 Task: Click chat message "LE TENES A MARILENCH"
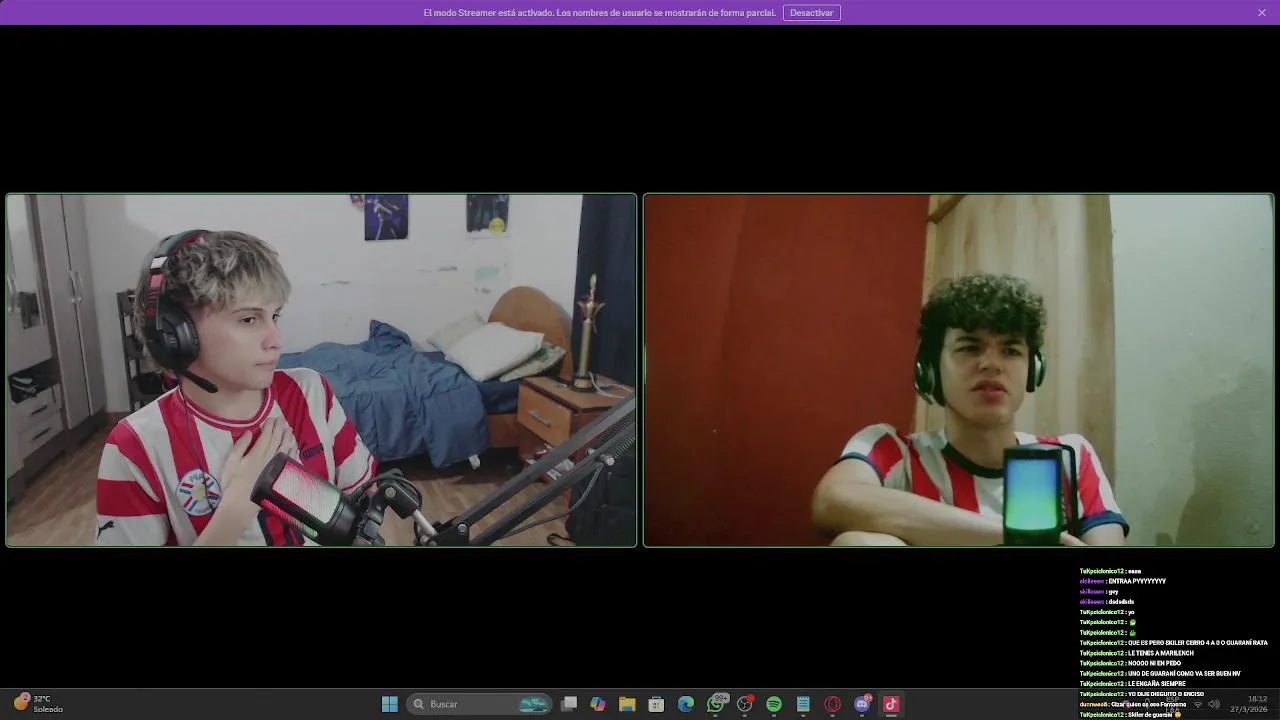click(1160, 653)
